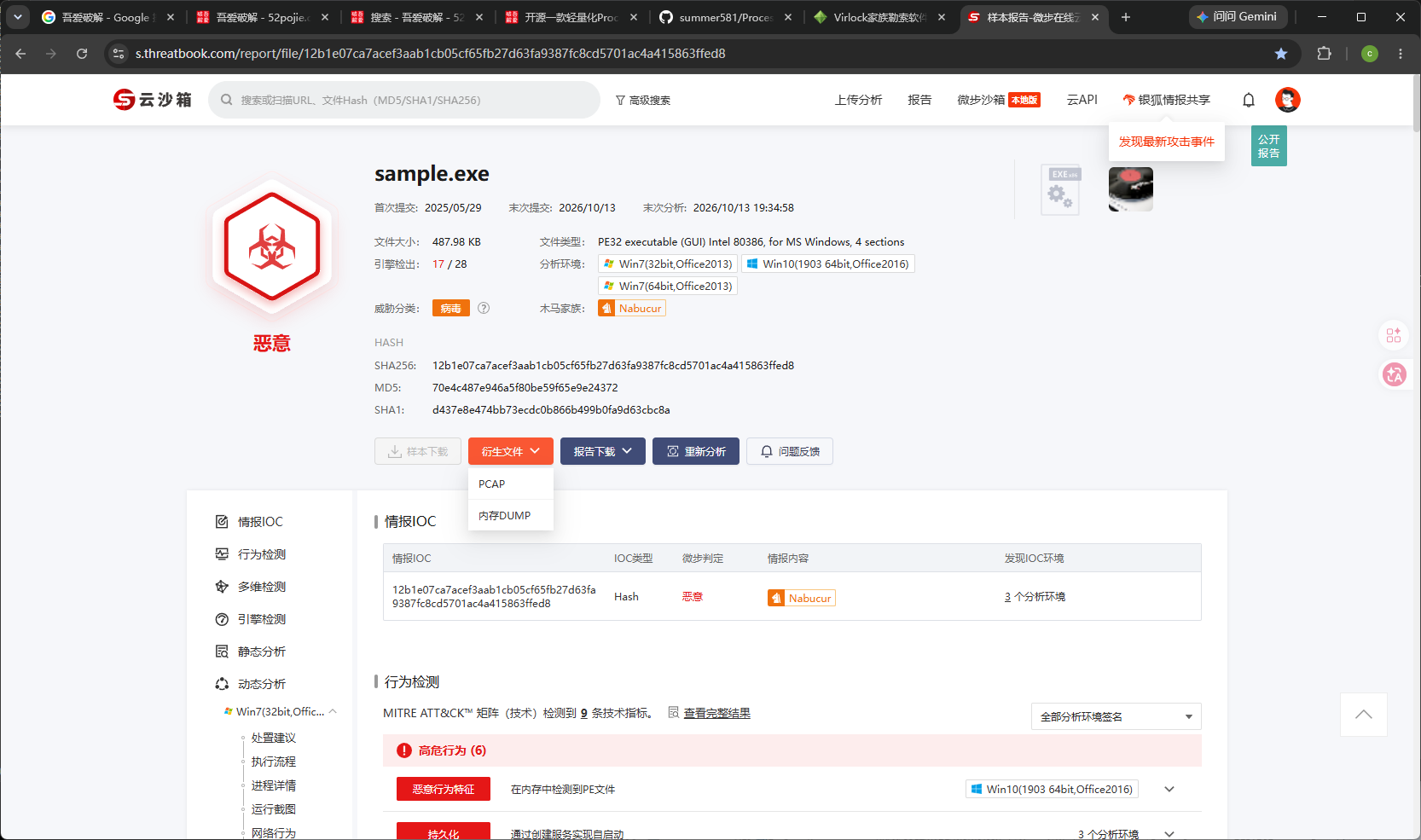Open the 3 个分析环境 link in IOC table
Viewport: 1421px width, 840px height.
tap(1035, 596)
